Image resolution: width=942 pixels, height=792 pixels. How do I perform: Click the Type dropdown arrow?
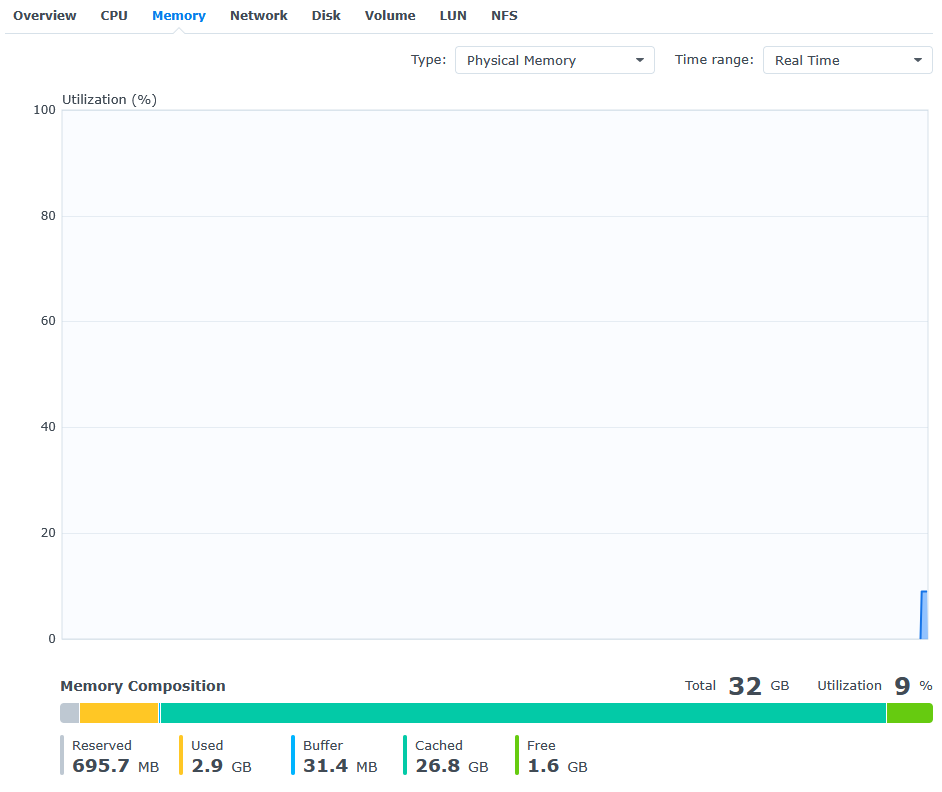(640, 61)
